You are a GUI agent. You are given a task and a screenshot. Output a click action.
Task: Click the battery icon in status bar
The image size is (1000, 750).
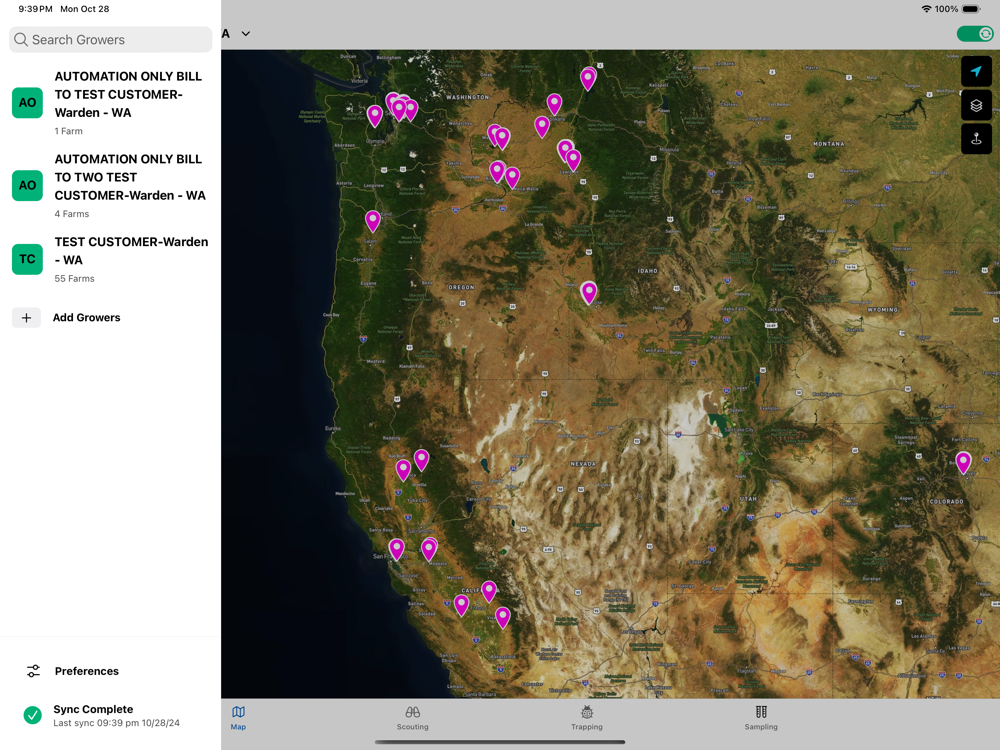(x=971, y=9)
